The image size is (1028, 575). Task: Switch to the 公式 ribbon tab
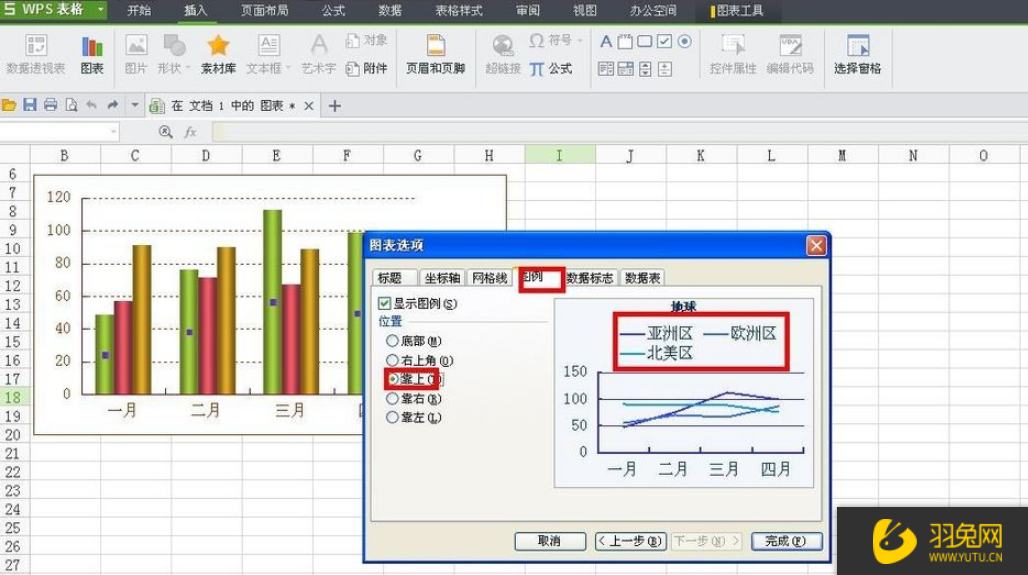pyautogui.click(x=333, y=10)
